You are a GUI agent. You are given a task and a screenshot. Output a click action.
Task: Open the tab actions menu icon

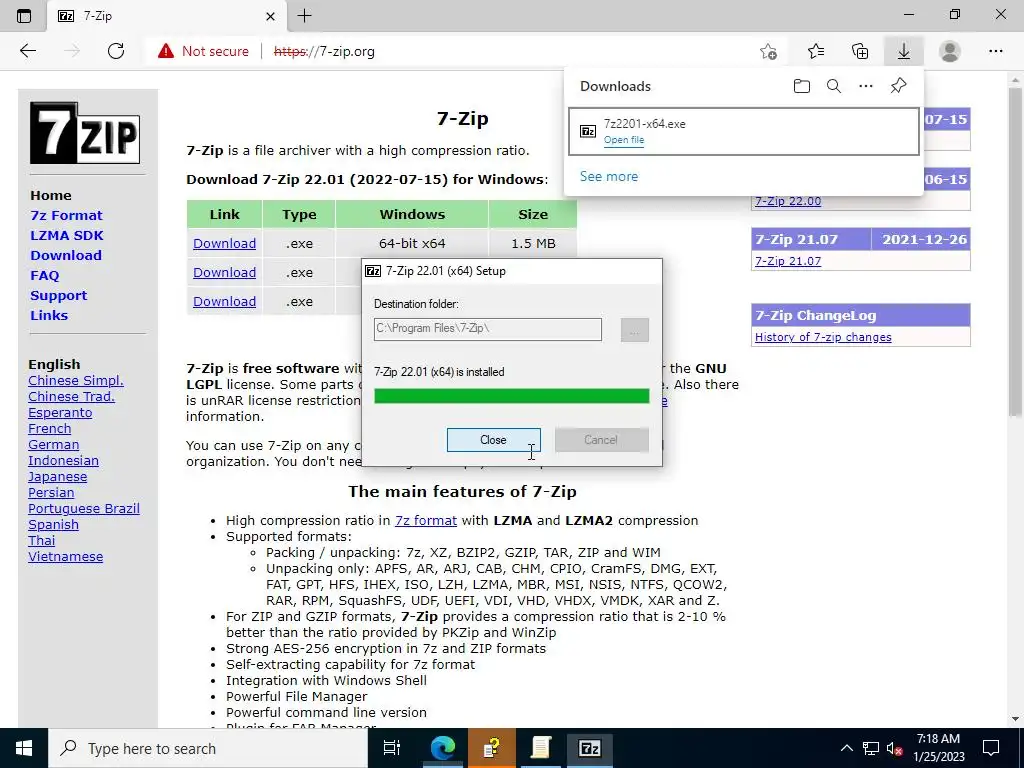(x=24, y=16)
